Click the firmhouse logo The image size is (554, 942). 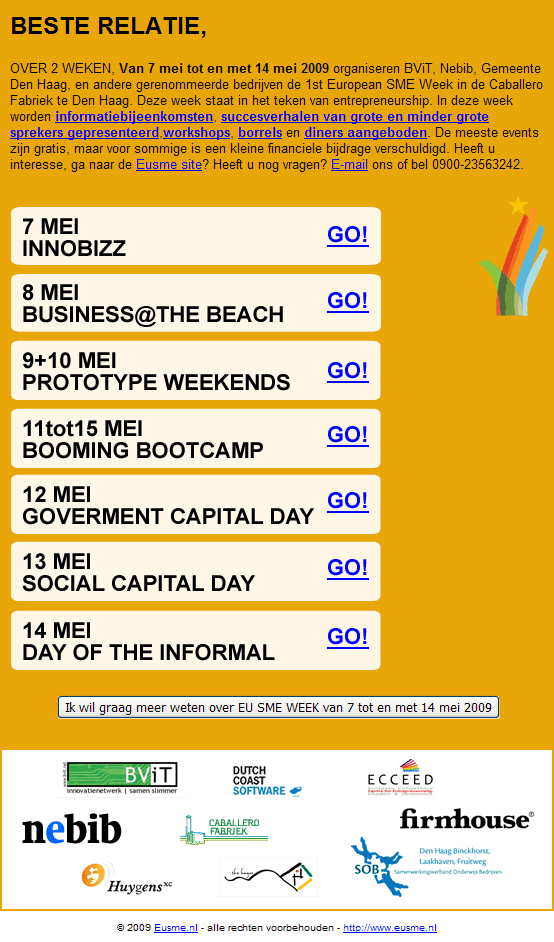(466, 819)
